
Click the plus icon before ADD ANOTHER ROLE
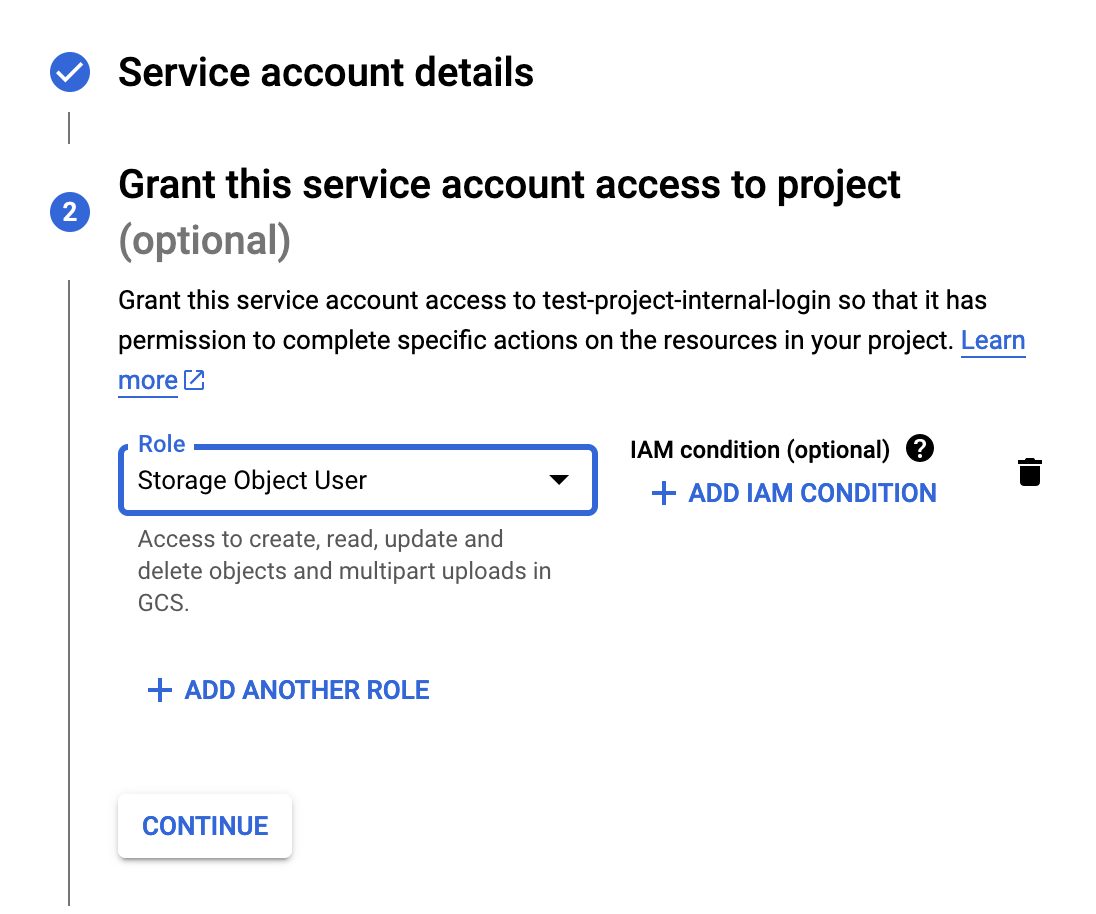[159, 690]
